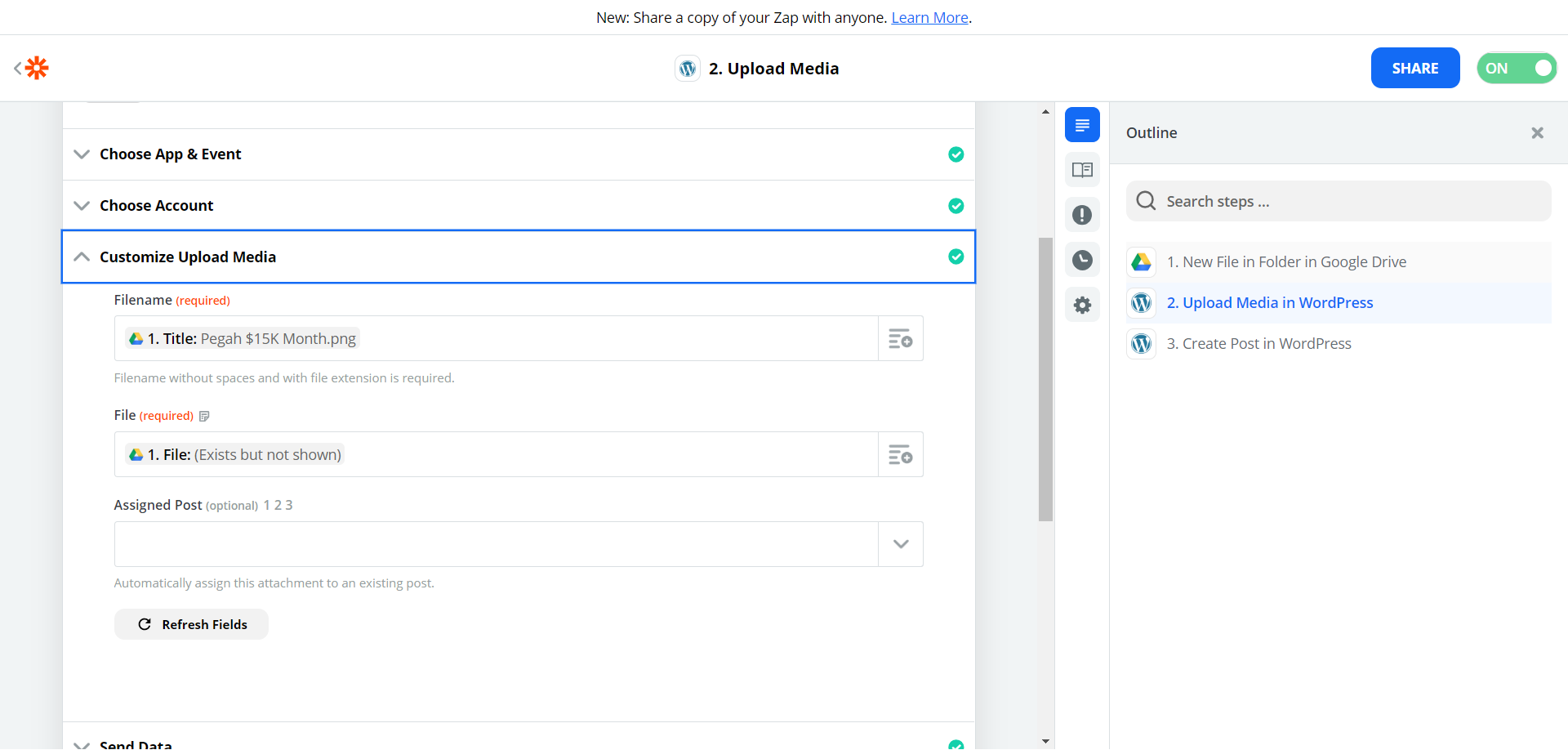The image size is (1568, 750).
Task: Click WordPress icon for Upload Media step
Action: 1141,303
